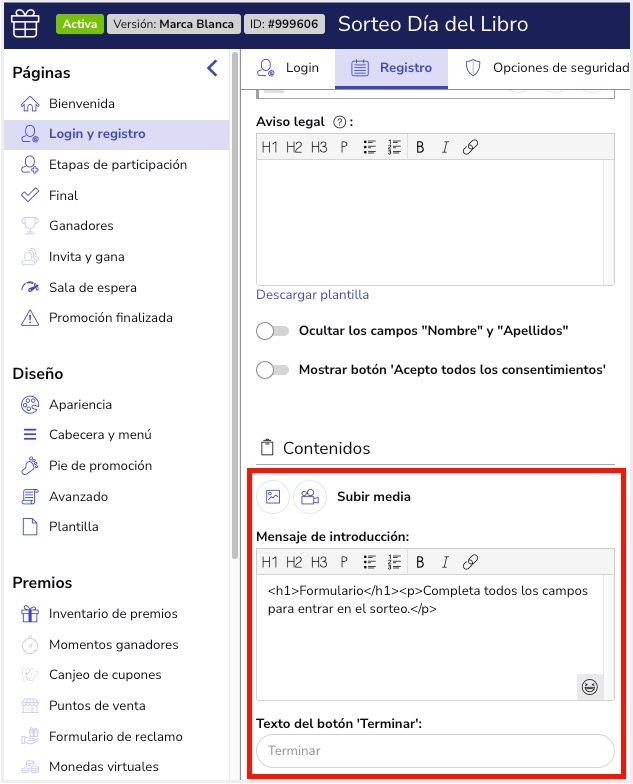
Task: Open the emoji picker in introduction editor
Action: tap(590, 687)
